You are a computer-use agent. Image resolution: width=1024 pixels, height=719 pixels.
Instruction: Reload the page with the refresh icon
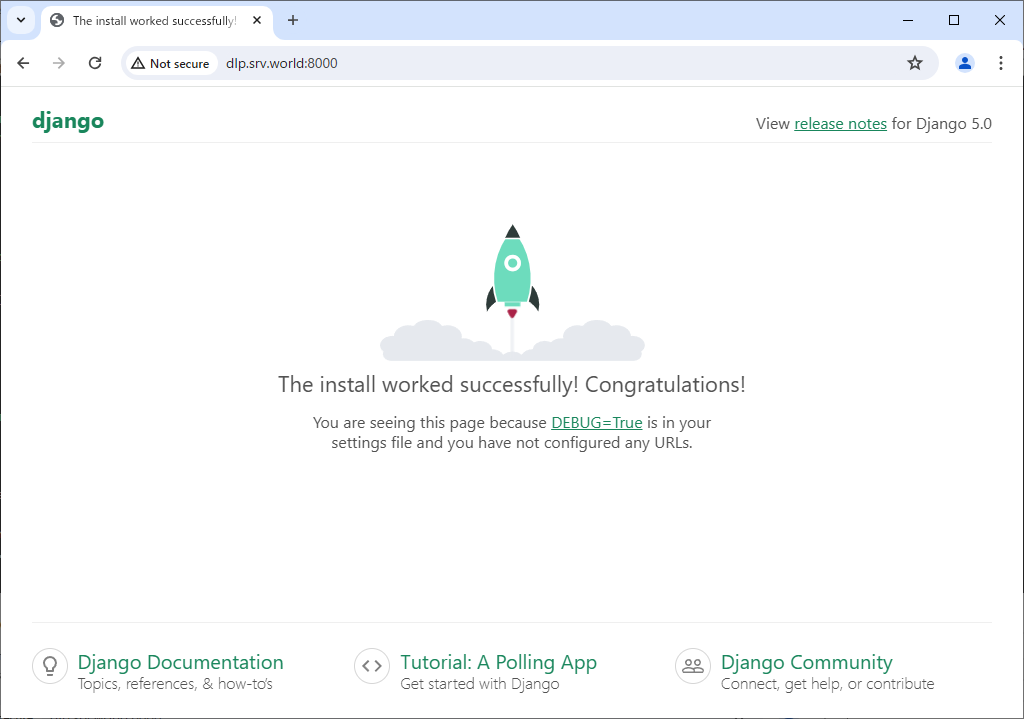tap(95, 63)
